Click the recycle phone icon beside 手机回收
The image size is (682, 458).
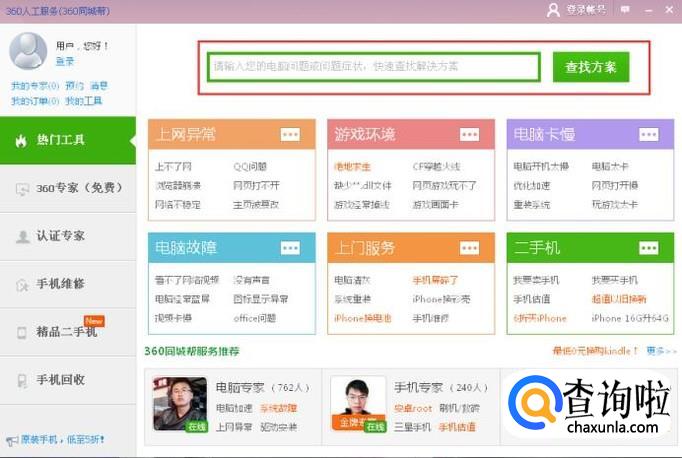[22, 381]
